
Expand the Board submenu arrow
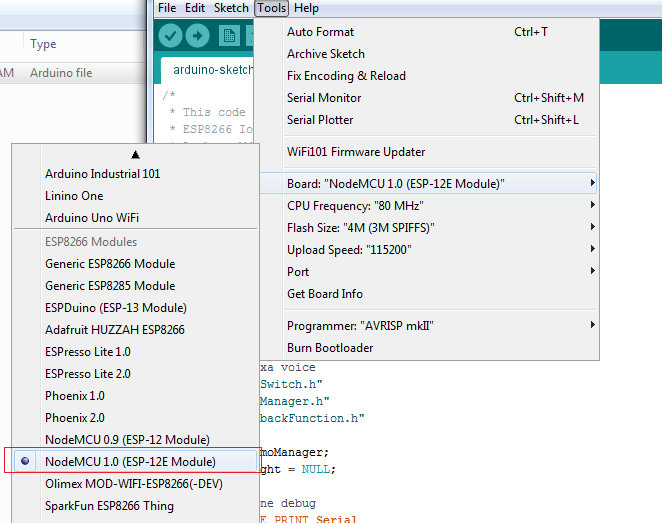(592, 183)
